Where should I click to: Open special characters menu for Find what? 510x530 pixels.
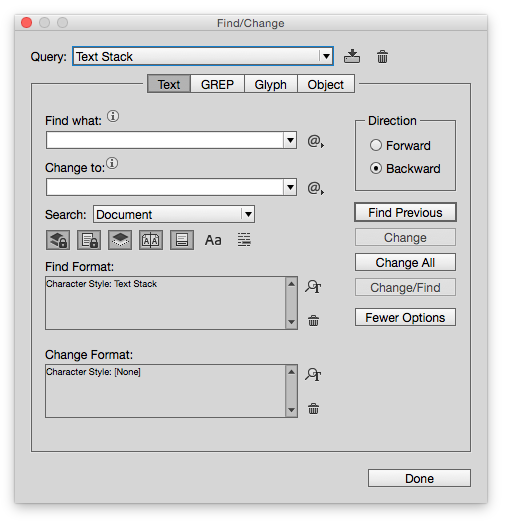[315, 141]
